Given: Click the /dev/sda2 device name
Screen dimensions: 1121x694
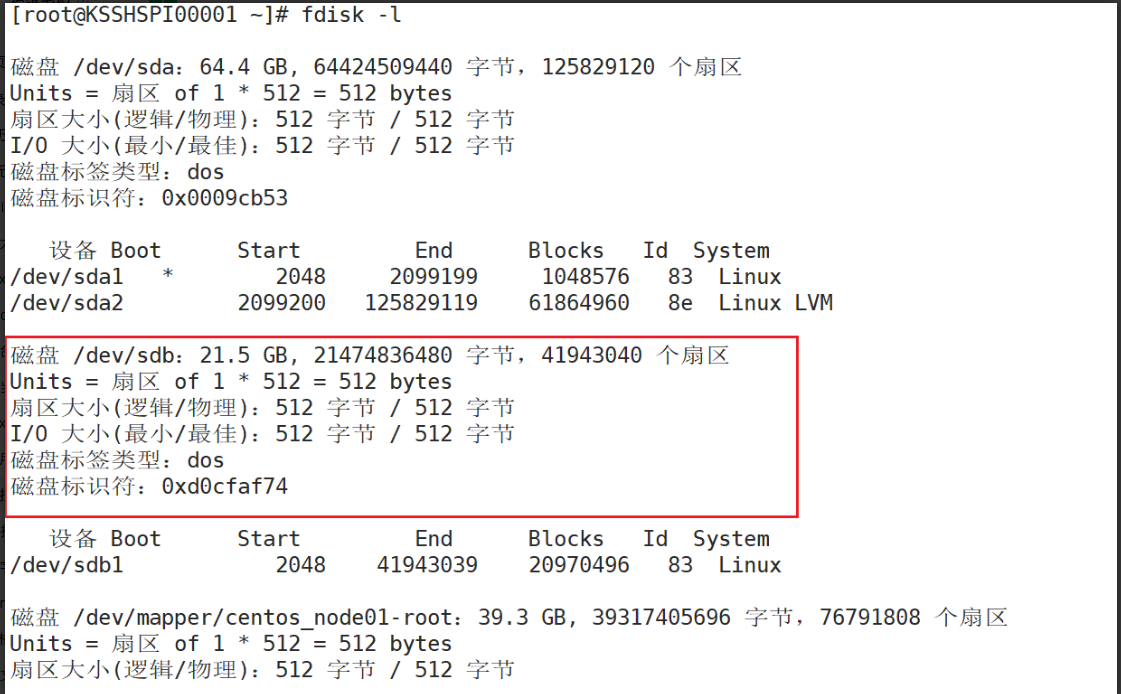Looking at the screenshot, I should 66,303.
